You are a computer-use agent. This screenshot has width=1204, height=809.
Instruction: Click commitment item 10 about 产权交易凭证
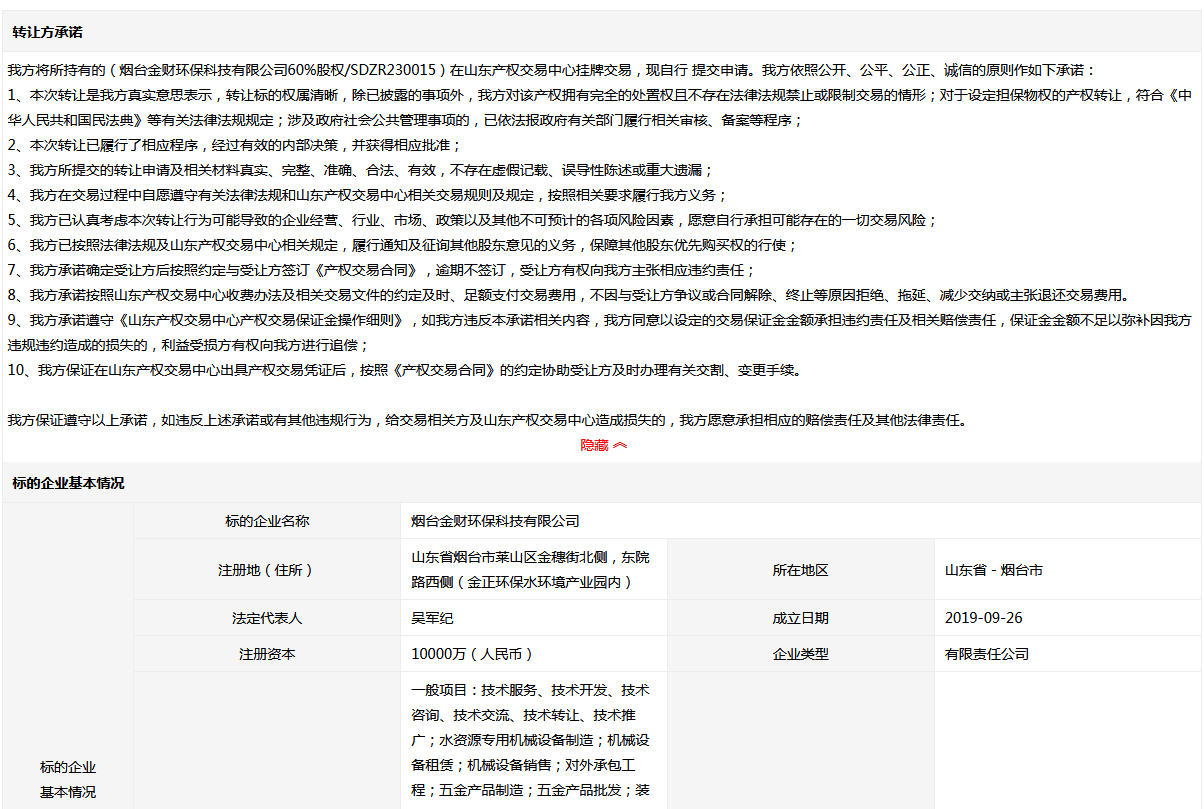click(404, 370)
